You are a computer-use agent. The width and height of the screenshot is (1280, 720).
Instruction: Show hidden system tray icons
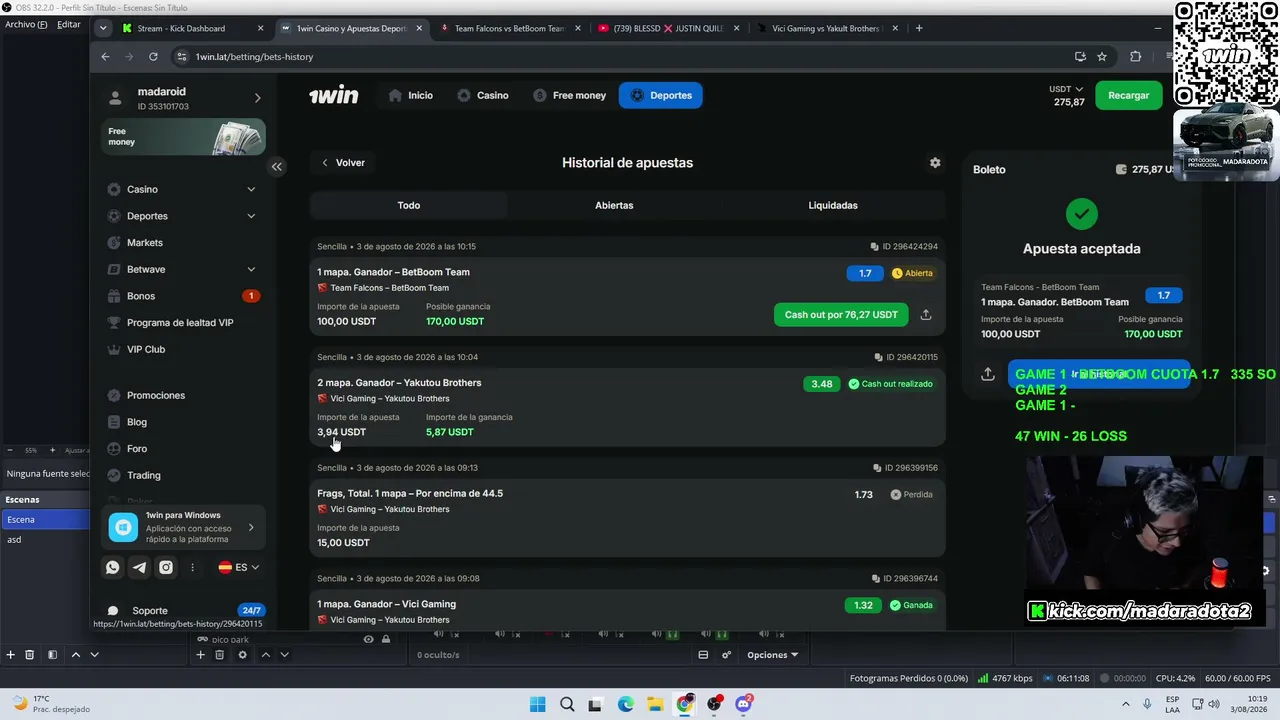click(1126, 704)
